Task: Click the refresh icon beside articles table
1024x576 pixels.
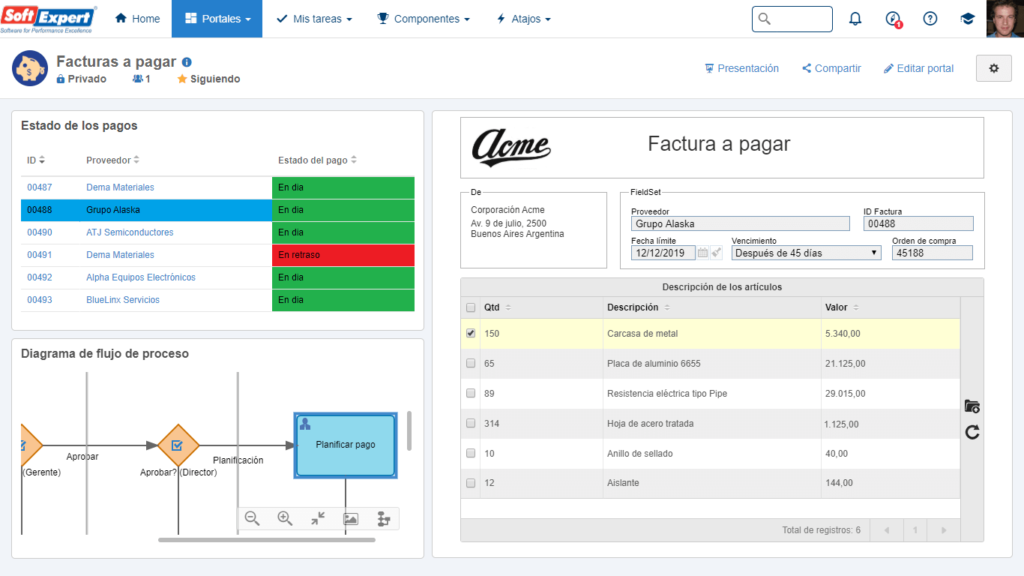Action: click(972, 432)
